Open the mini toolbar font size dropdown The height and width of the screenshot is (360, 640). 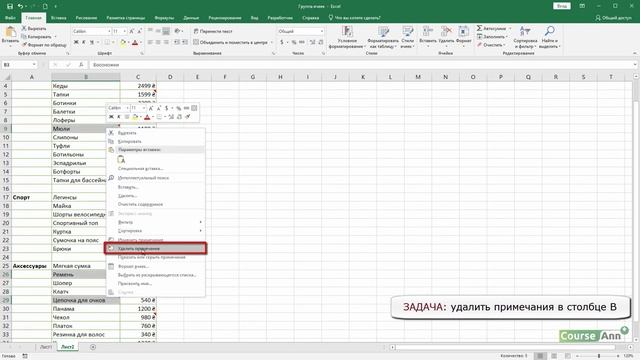pos(143,108)
